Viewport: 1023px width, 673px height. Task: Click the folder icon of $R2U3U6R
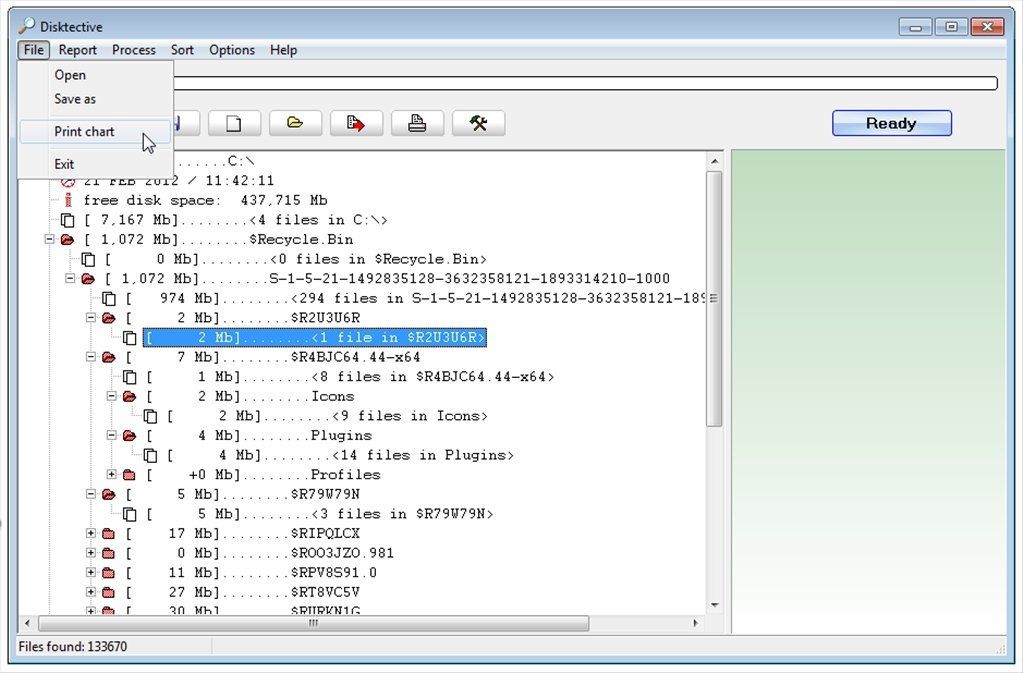point(109,318)
